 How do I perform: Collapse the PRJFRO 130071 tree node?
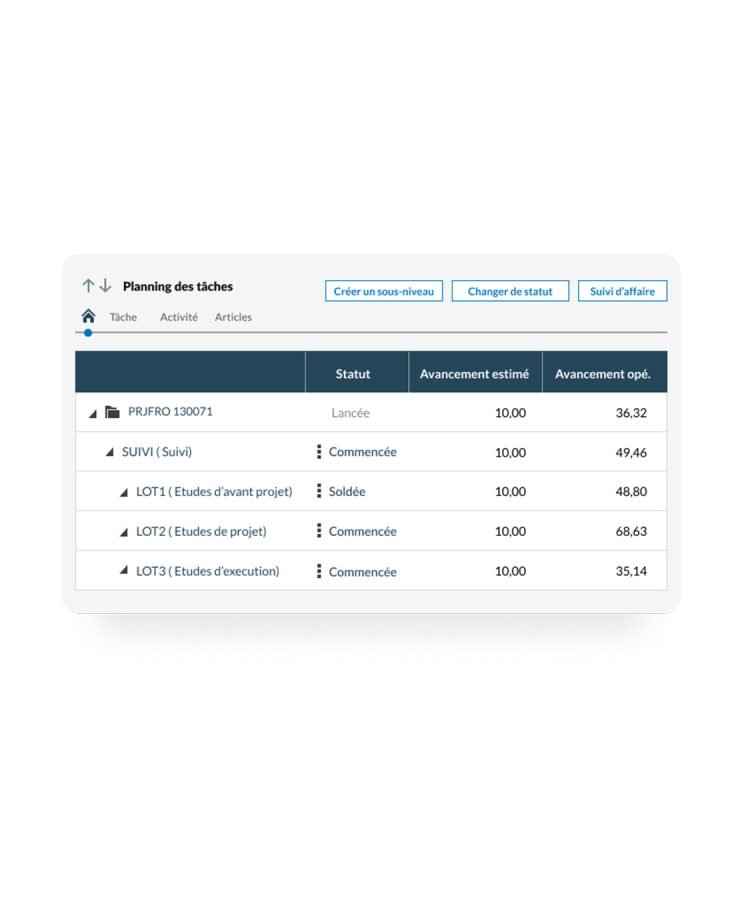point(93,414)
